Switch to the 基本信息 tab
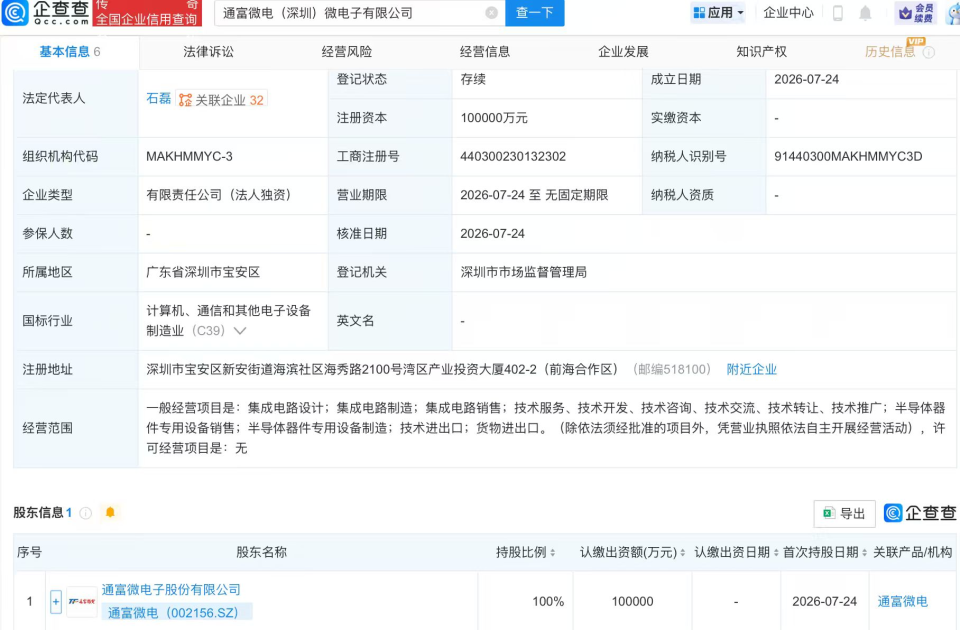The height and width of the screenshot is (630, 960). [x=69, y=52]
